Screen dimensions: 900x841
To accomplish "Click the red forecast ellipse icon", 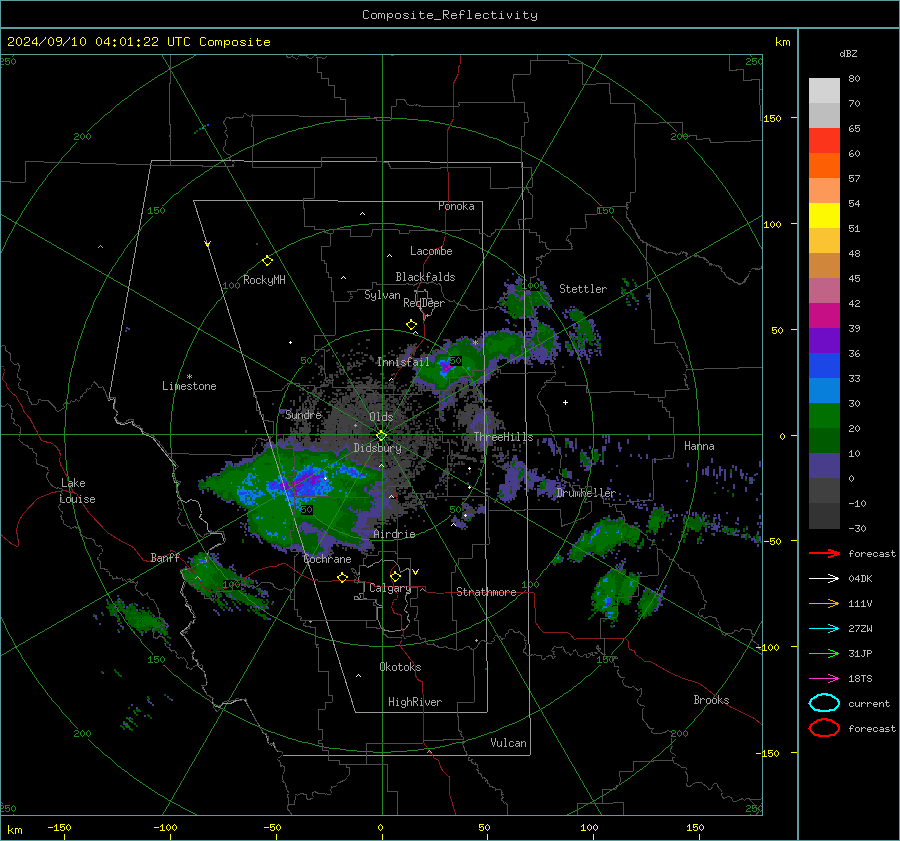I will click(x=824, y=728).
